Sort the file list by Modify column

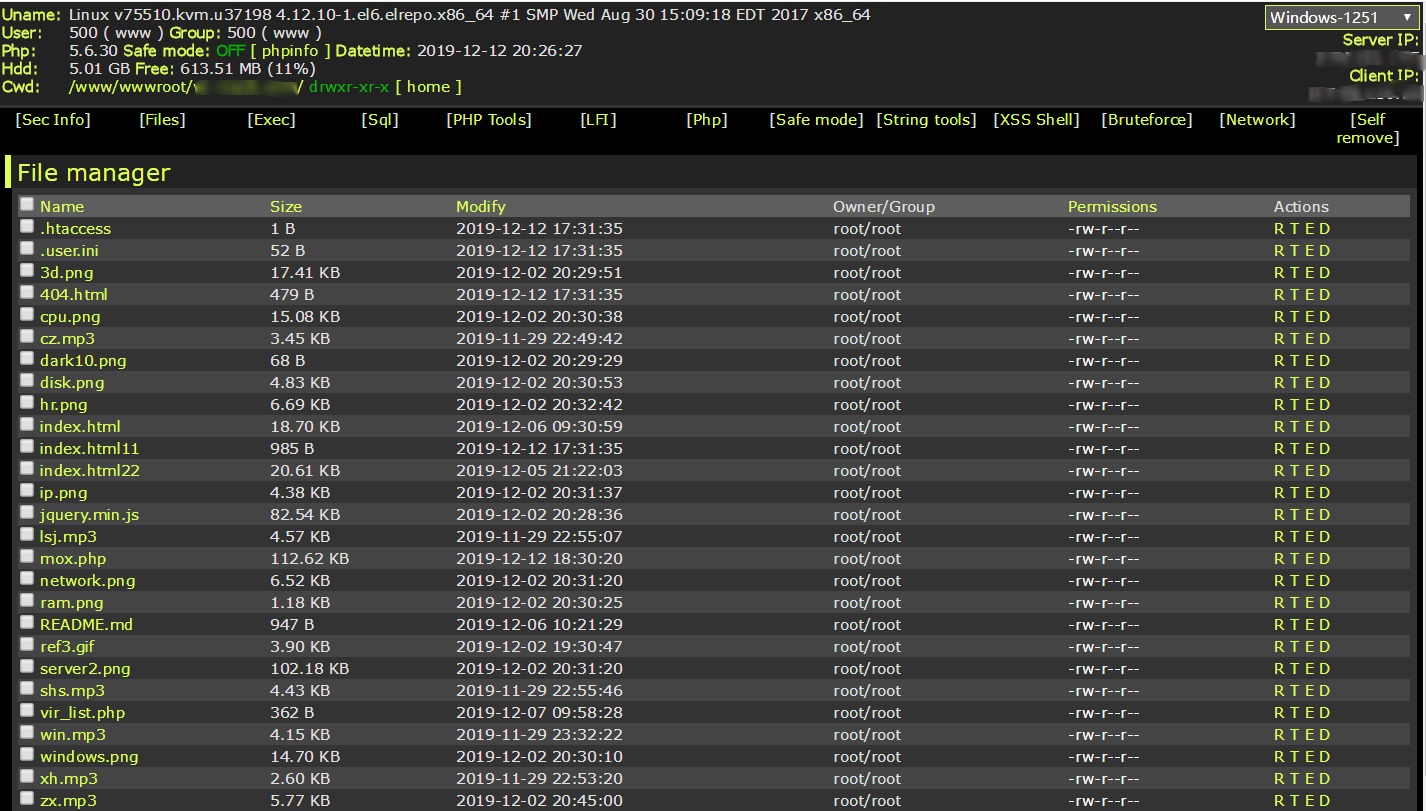(x=481, y=207)
